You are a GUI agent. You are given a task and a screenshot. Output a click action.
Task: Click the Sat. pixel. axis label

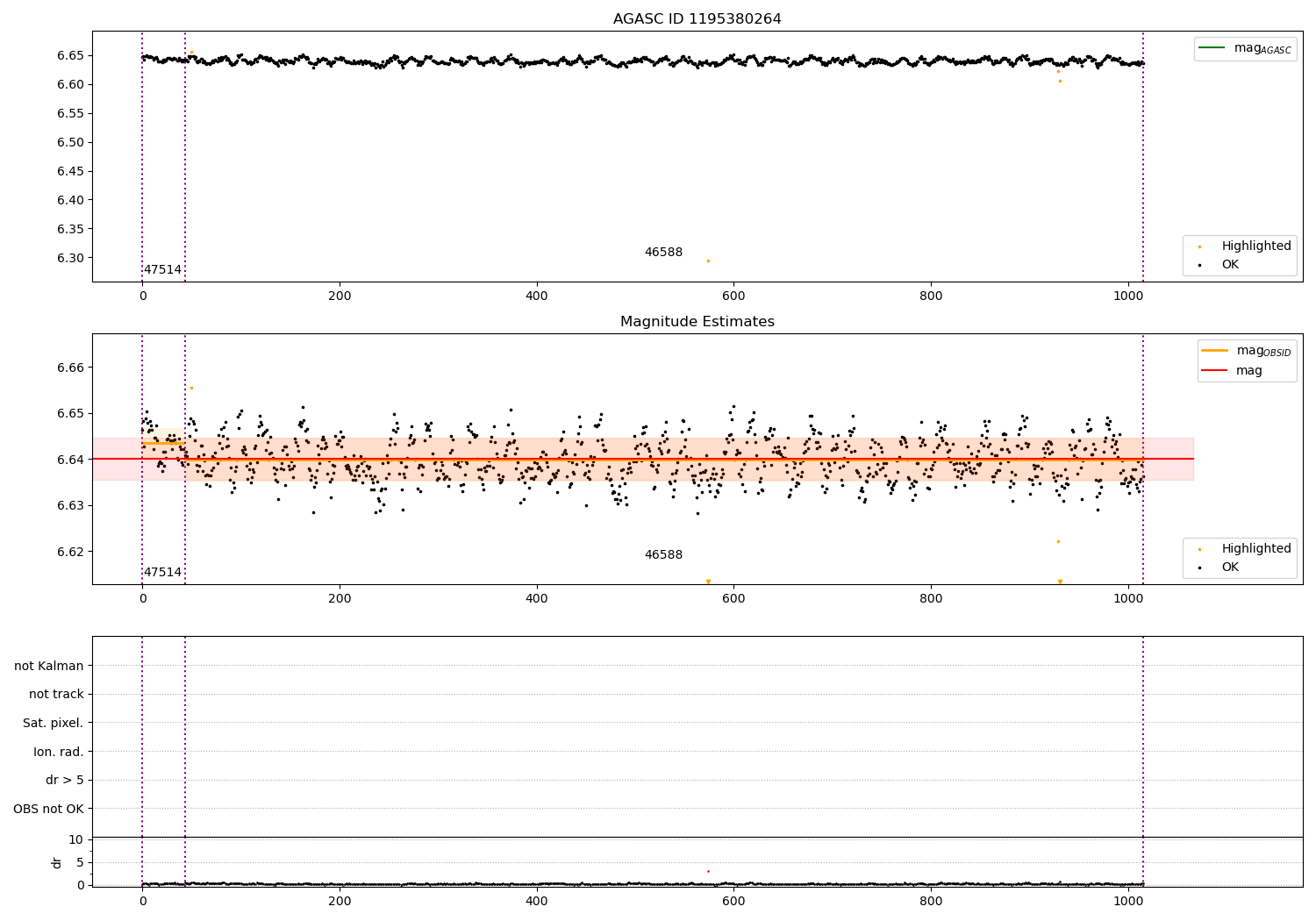point(54,724)
